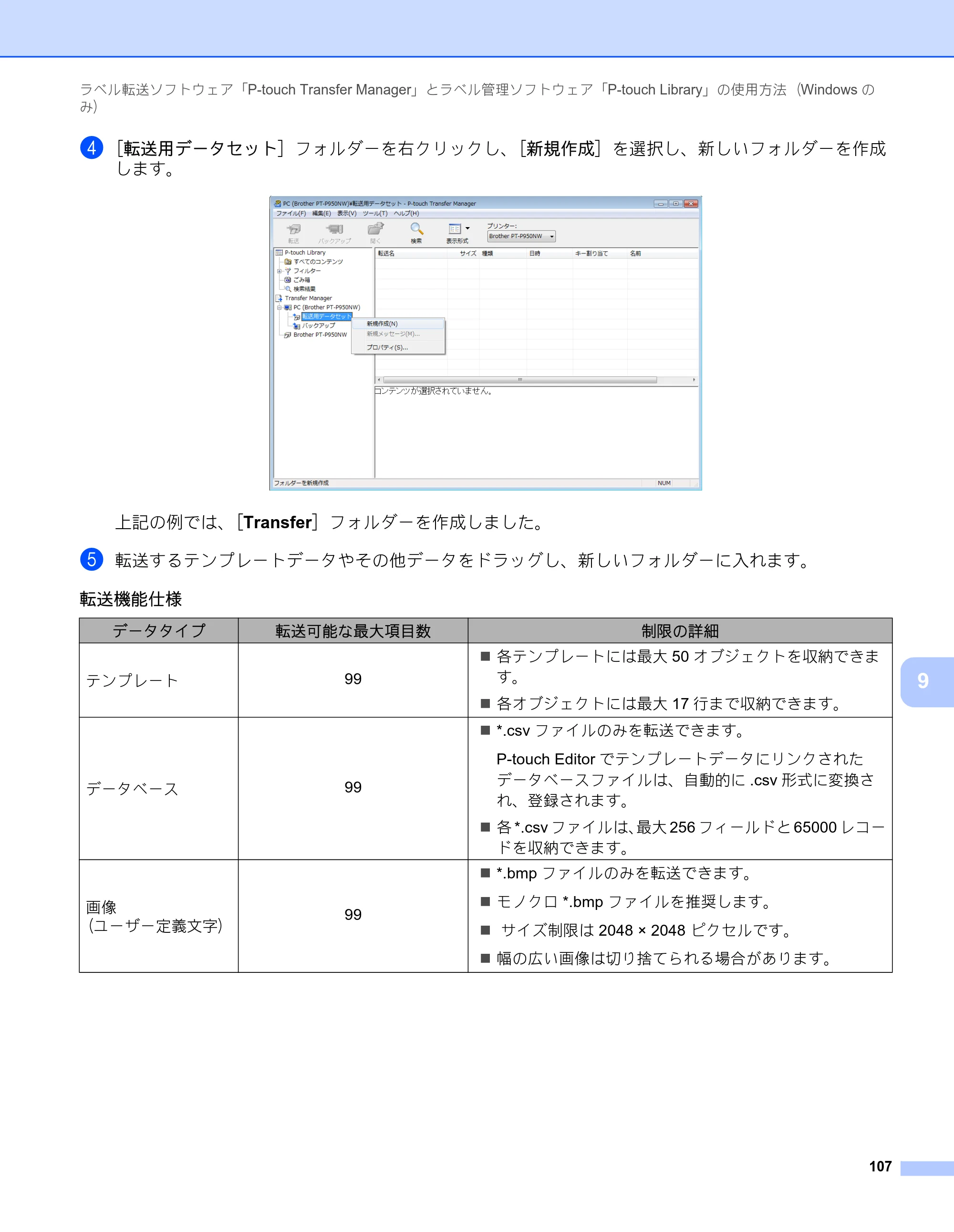Choose 新規作成(N) in the context menu
This screenshot has height=1232, width=954.
tap(398, 324)
